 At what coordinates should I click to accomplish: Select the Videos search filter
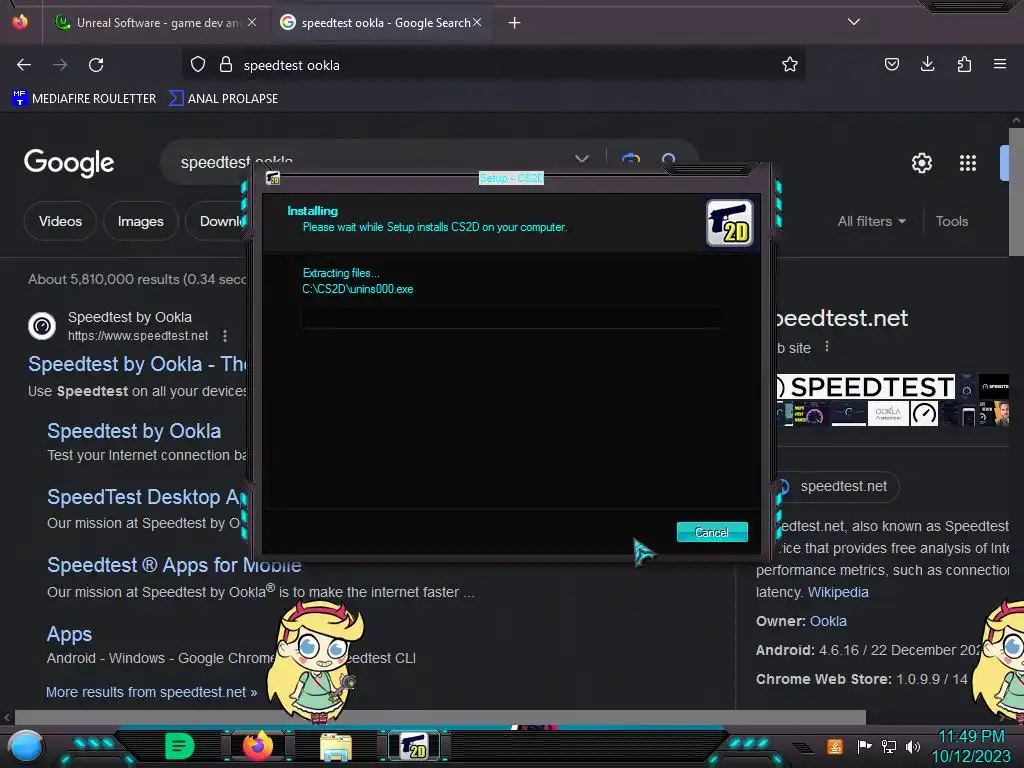60,221
